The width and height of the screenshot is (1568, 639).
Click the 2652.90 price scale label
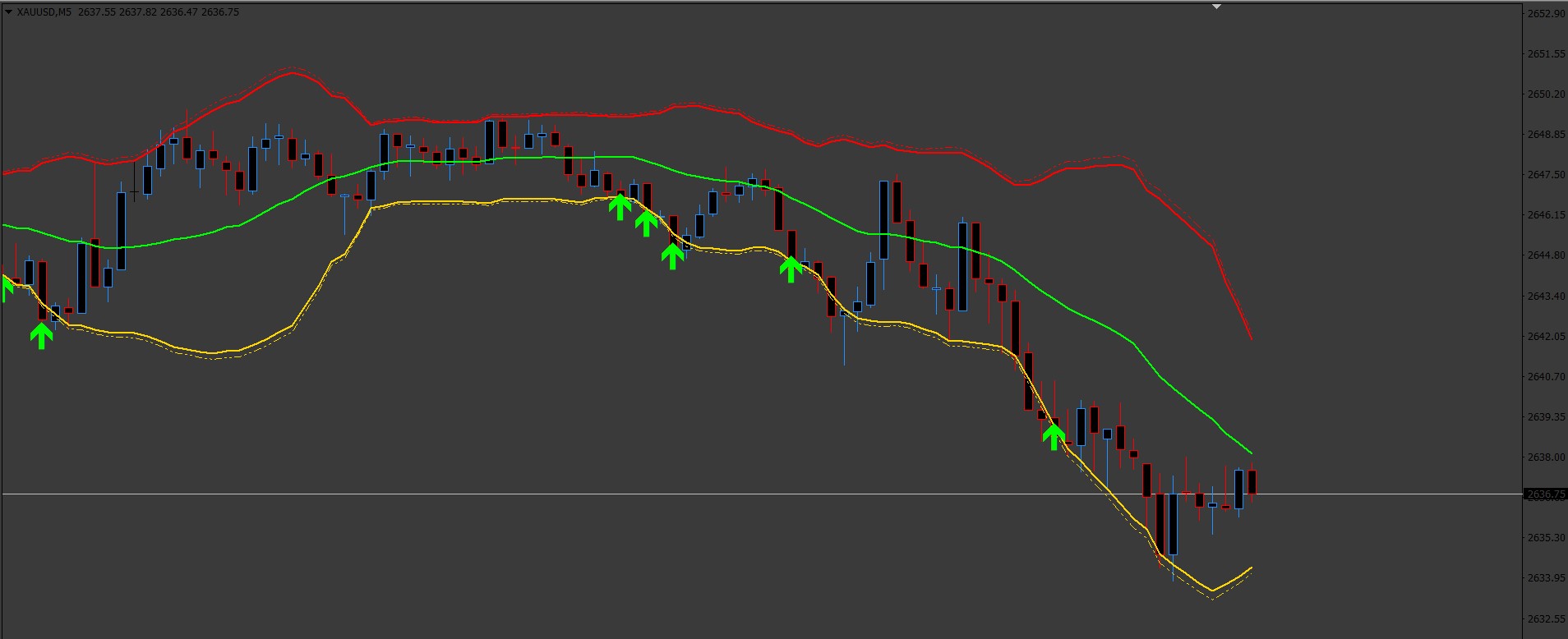[x=1546, y=14]
